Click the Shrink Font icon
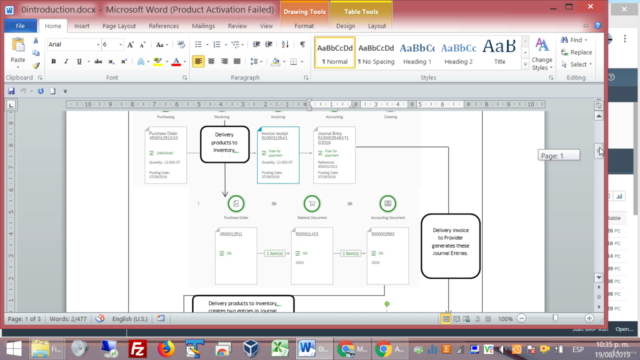 [142, 45]
